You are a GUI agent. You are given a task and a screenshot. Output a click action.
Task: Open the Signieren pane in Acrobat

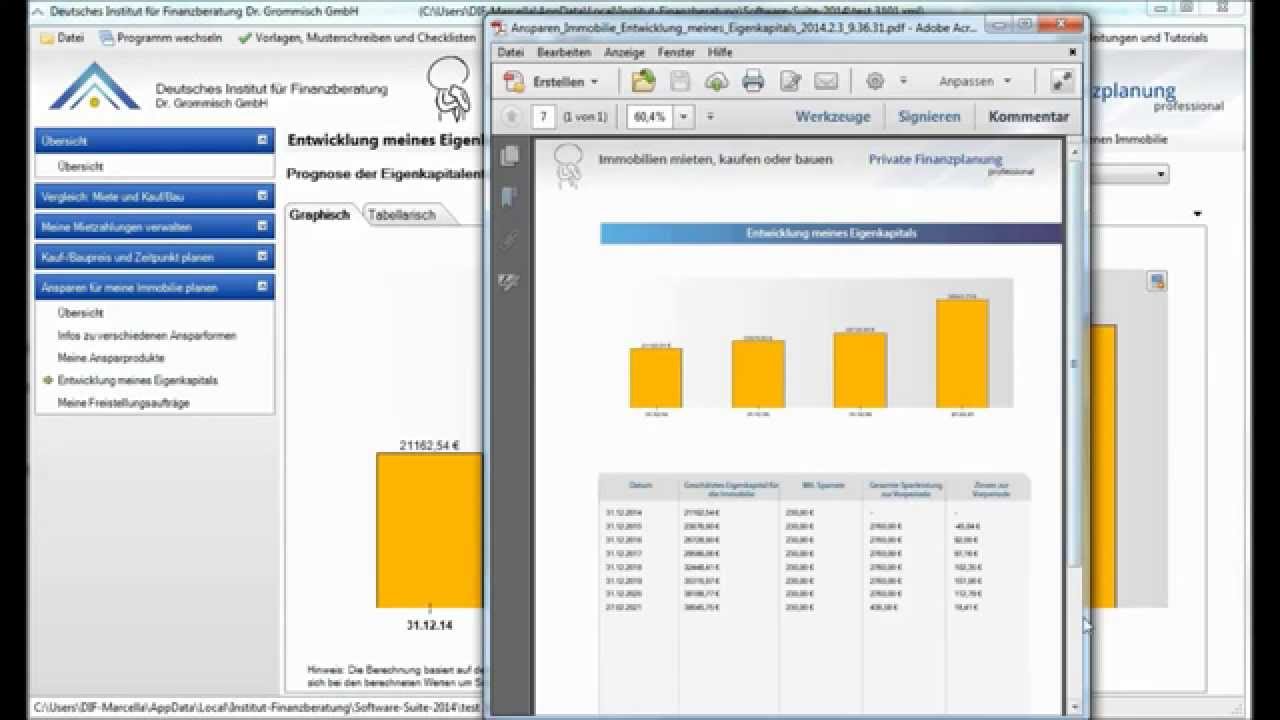929,116
